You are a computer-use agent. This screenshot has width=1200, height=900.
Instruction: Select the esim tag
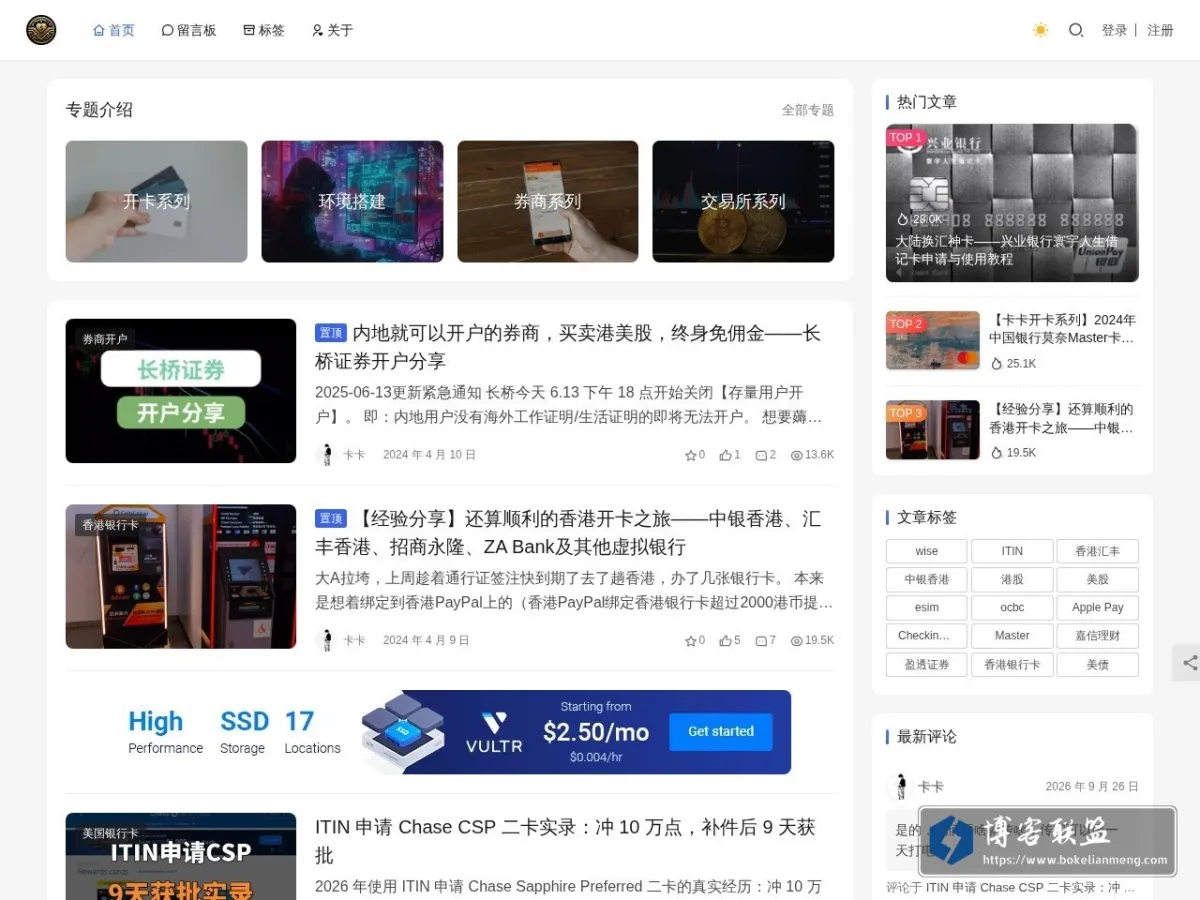pyautogui.click(x=927, y=607)
